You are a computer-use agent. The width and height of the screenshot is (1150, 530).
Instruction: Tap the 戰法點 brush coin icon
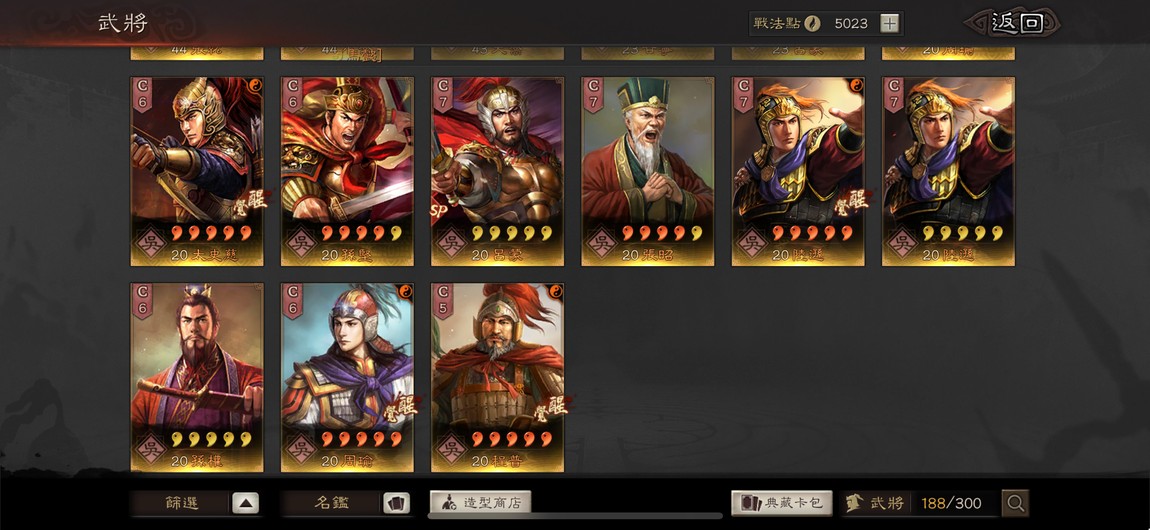point(812,23)
